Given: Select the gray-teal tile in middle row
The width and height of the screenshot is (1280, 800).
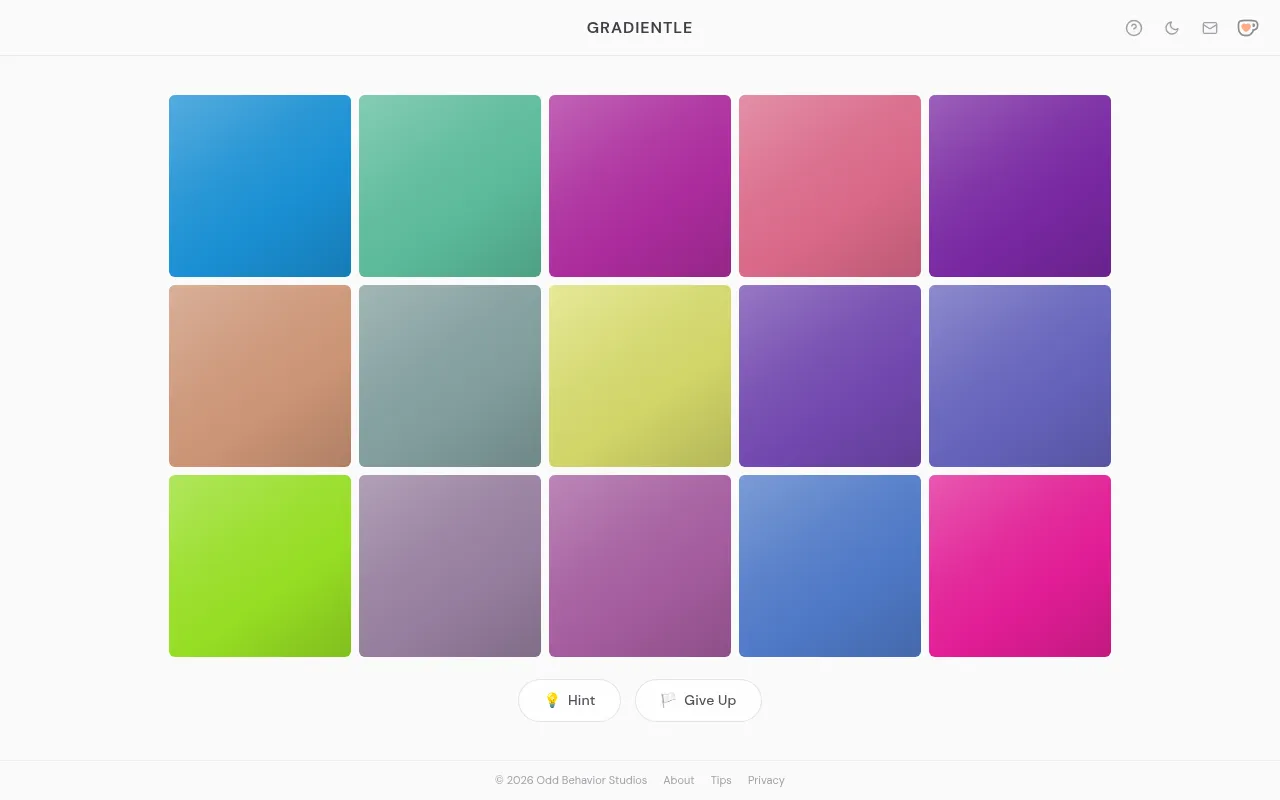Looking at the screenshot, I should click(x=450, y=376).
